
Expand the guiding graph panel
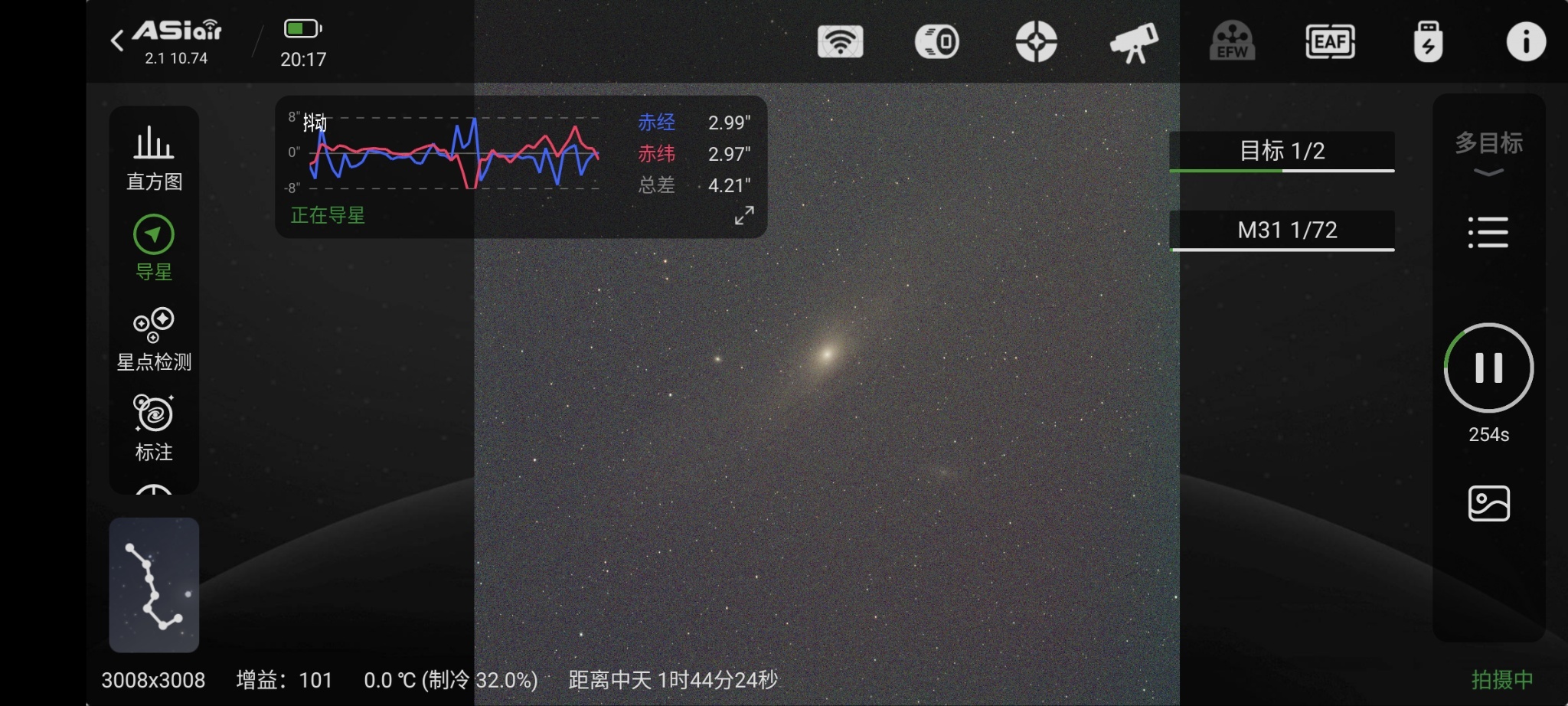tap(744, 215)
